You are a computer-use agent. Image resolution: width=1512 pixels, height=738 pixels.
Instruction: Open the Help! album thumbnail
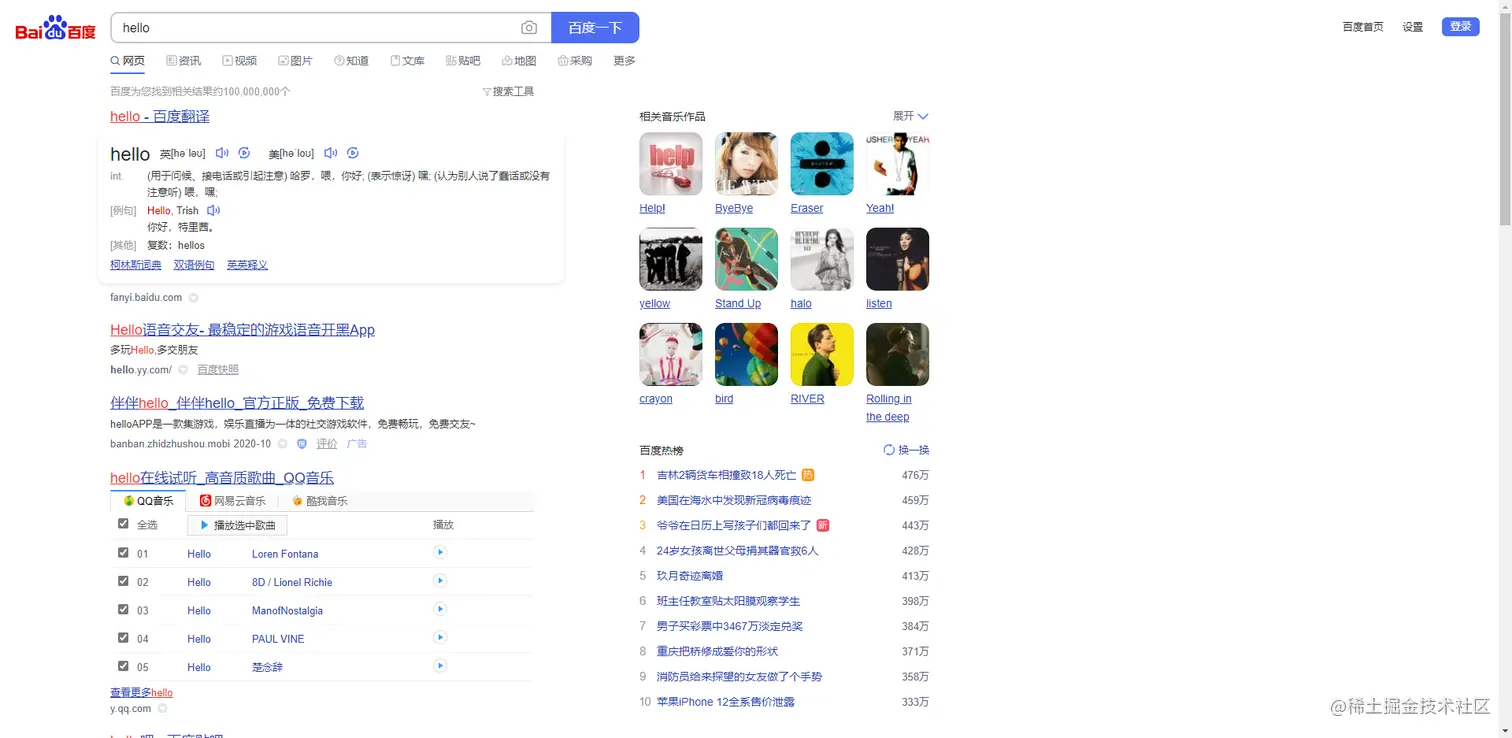coord(671,164)
